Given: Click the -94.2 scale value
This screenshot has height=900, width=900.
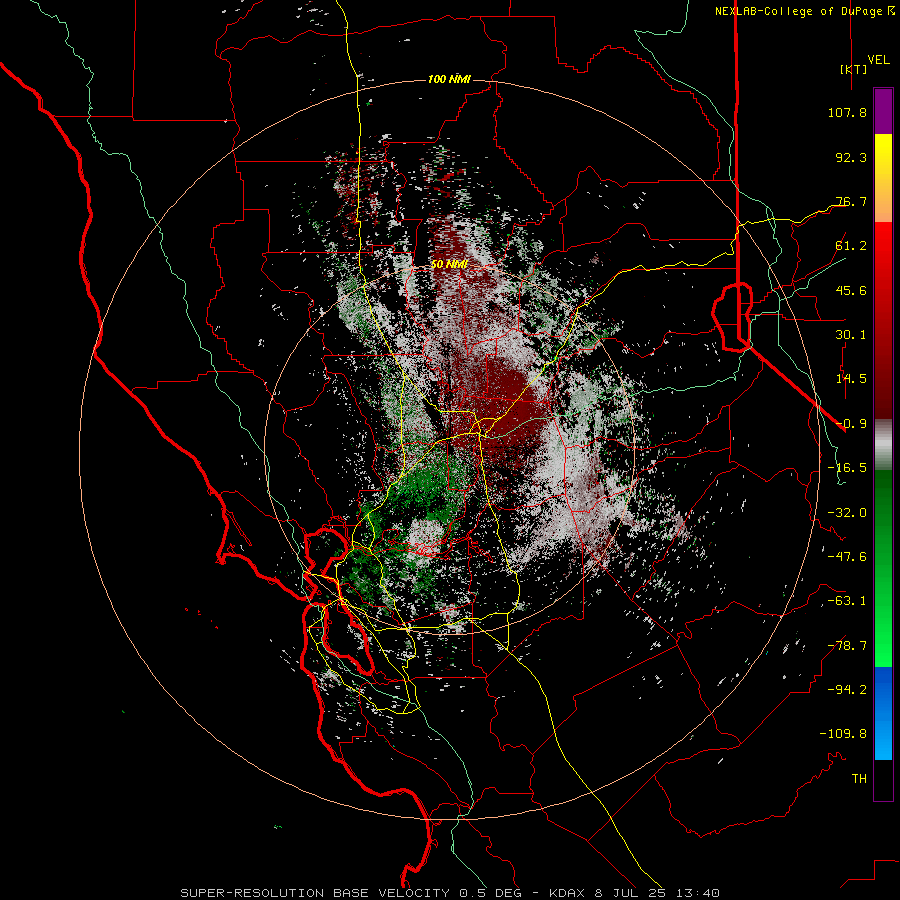Looking at the screenshot, I should pyautogui.click(x=847, y=690).
